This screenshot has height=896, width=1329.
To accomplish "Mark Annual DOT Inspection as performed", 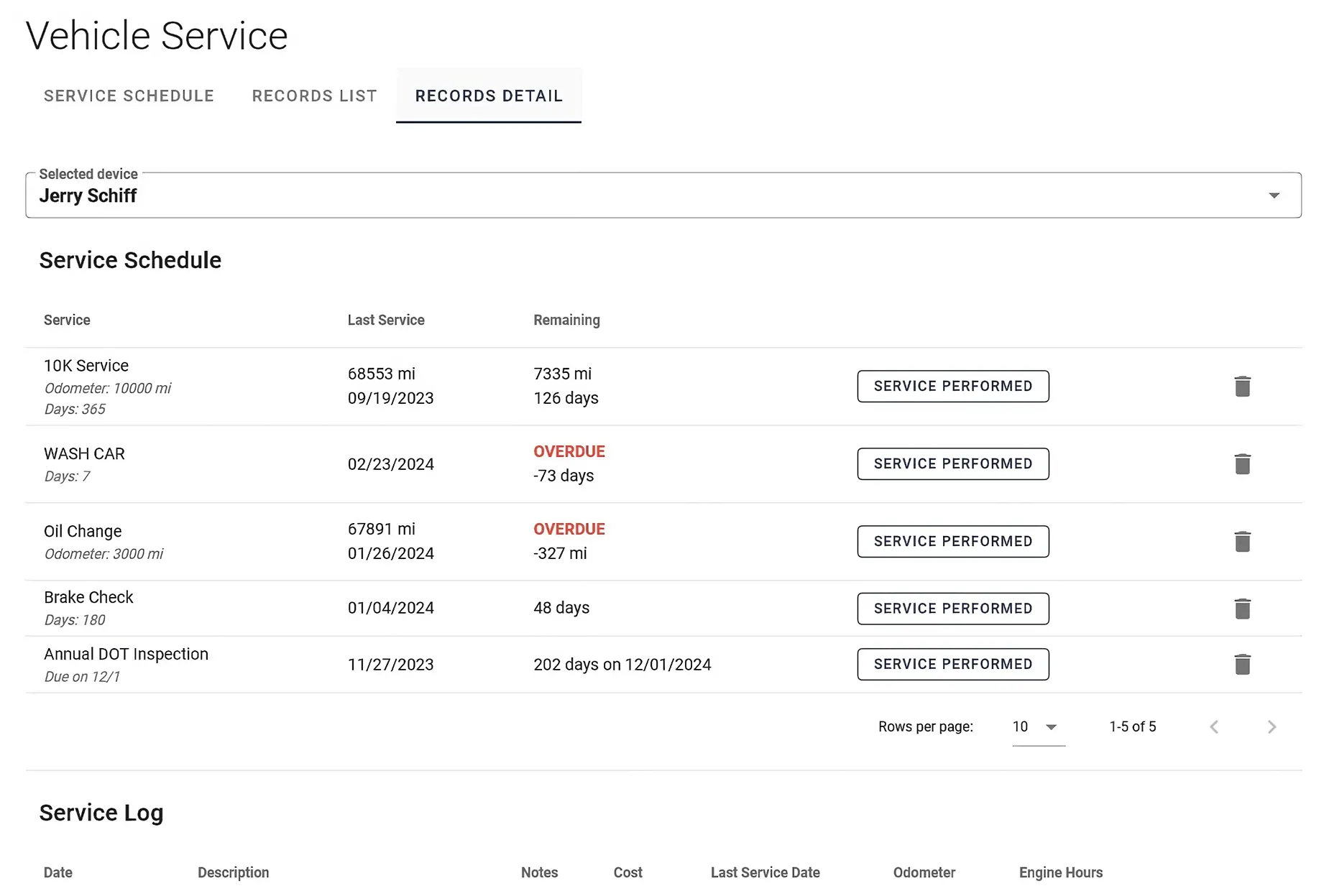I will coord(952,664).
